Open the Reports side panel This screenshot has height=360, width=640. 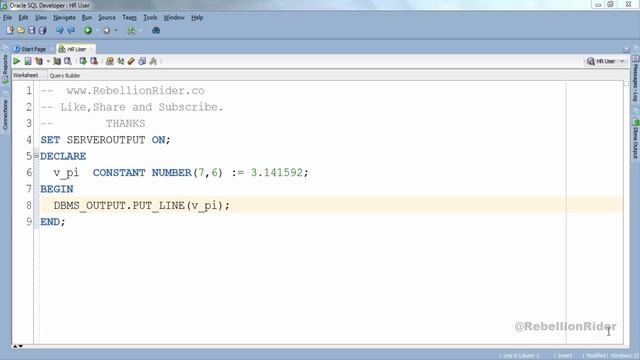[5, 68]
